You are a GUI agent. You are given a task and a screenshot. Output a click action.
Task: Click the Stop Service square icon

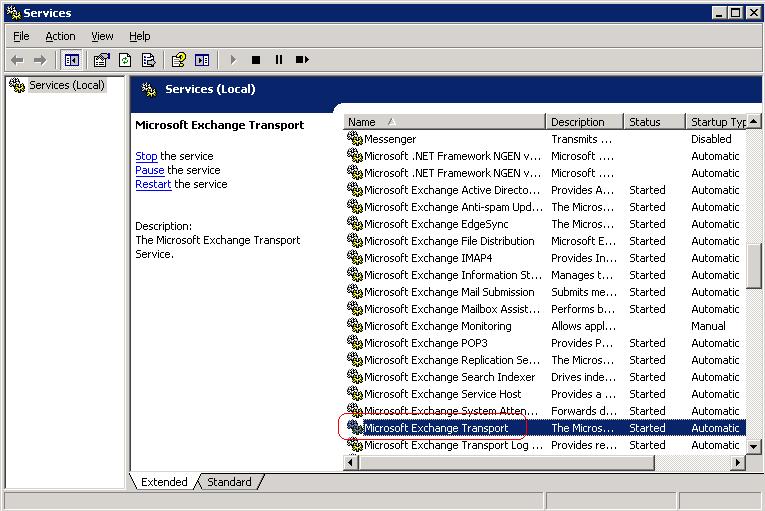pyautogui.click(x=256, y=60)
